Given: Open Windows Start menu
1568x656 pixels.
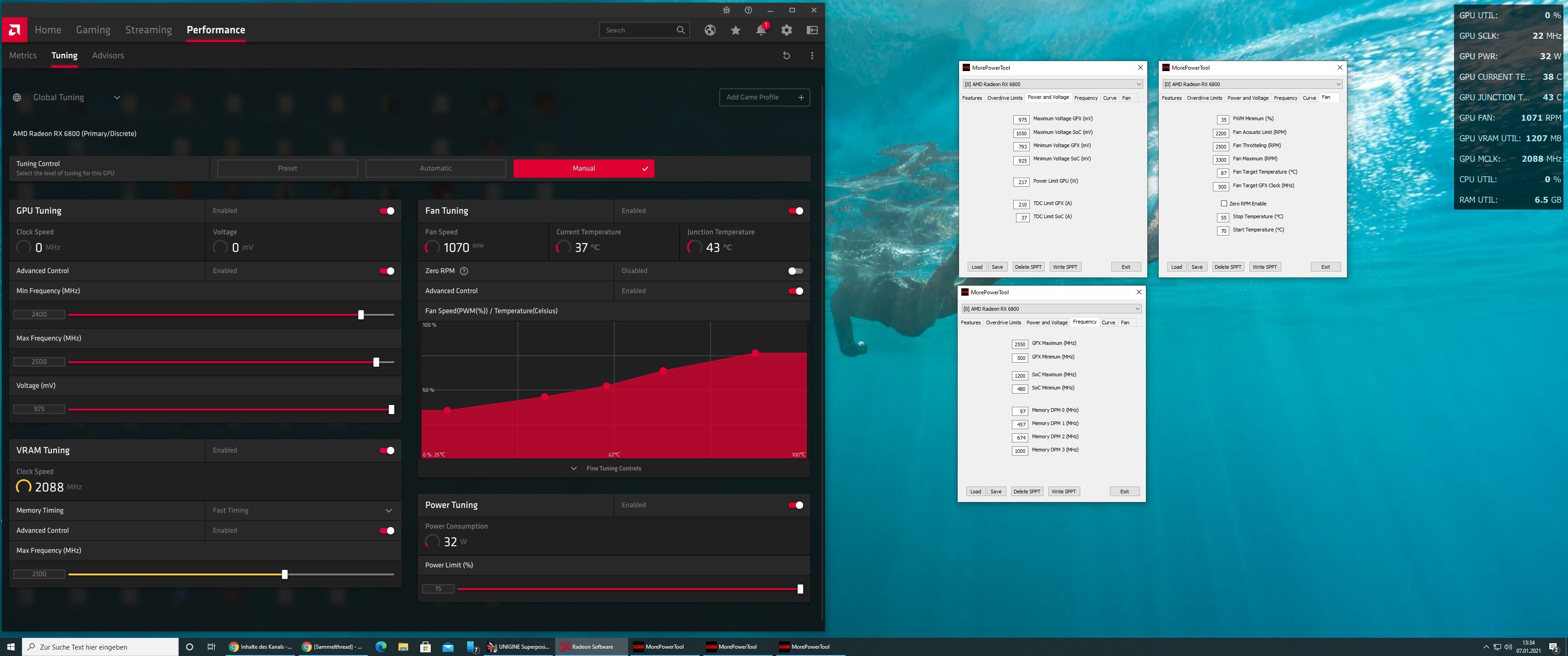Looking at the screenshot, I should (10, 647).
